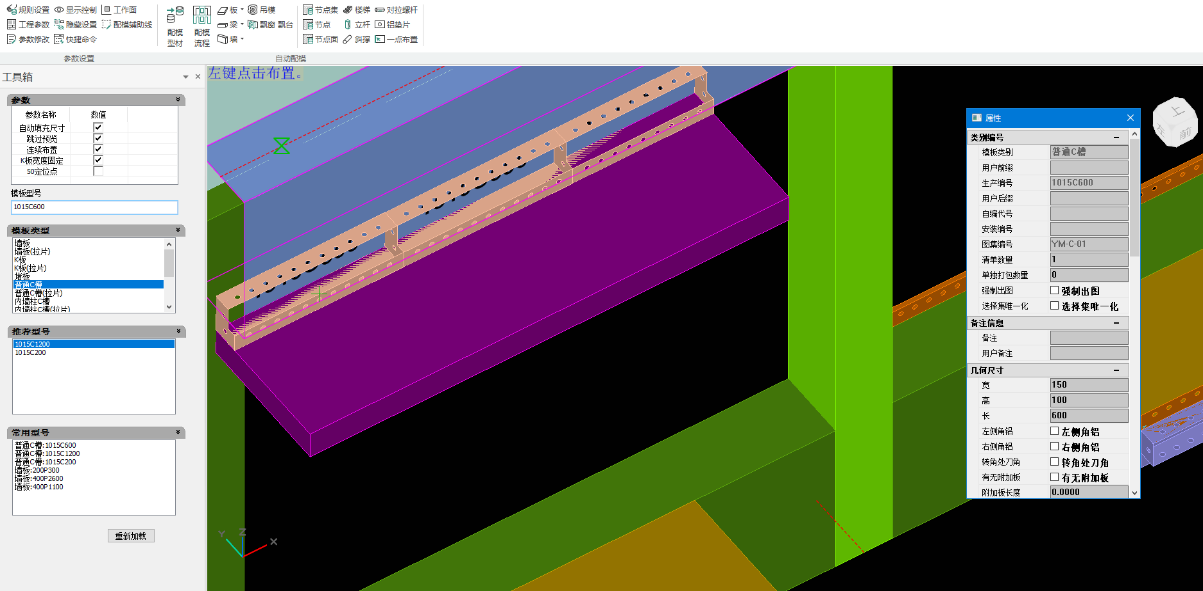This screenshot has width=1203, height=591.
Task: Select 1015C200 in recommended models
Action: (x=32, y=352)
